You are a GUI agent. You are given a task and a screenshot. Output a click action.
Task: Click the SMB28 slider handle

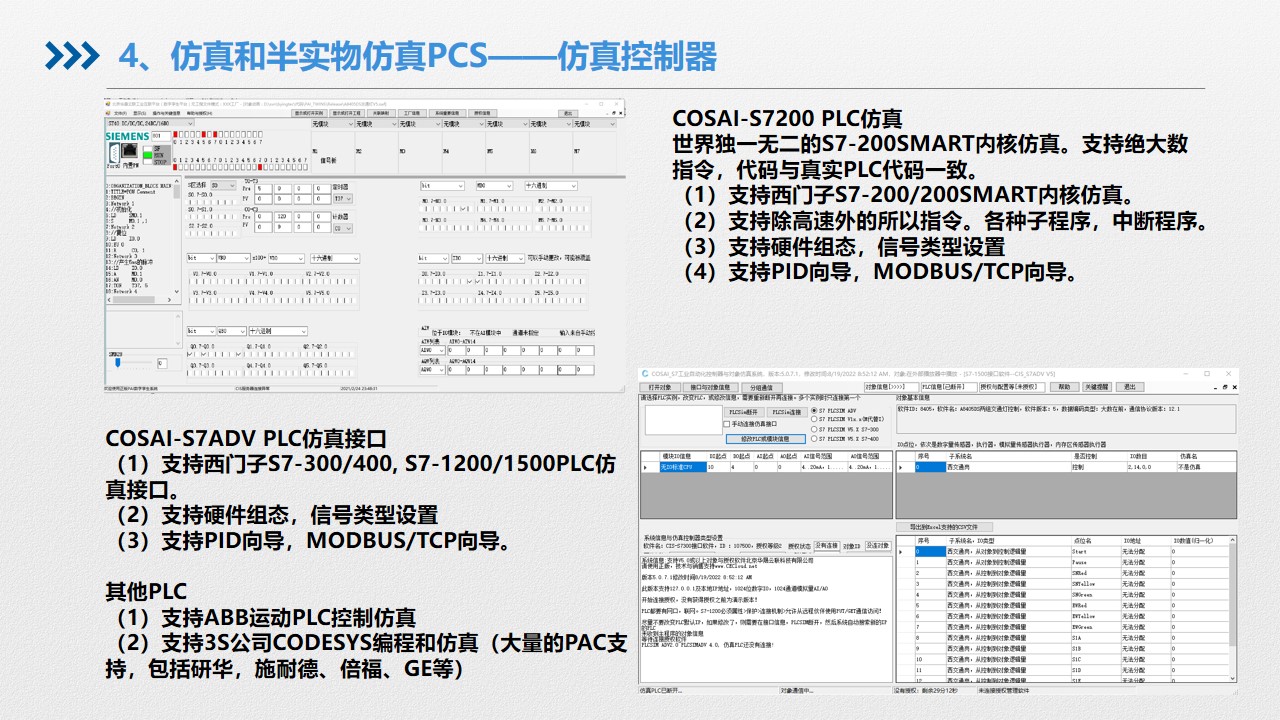[x=117, y=362]
